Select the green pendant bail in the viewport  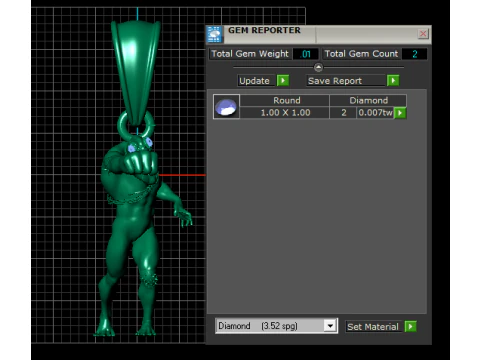point(136,72)
